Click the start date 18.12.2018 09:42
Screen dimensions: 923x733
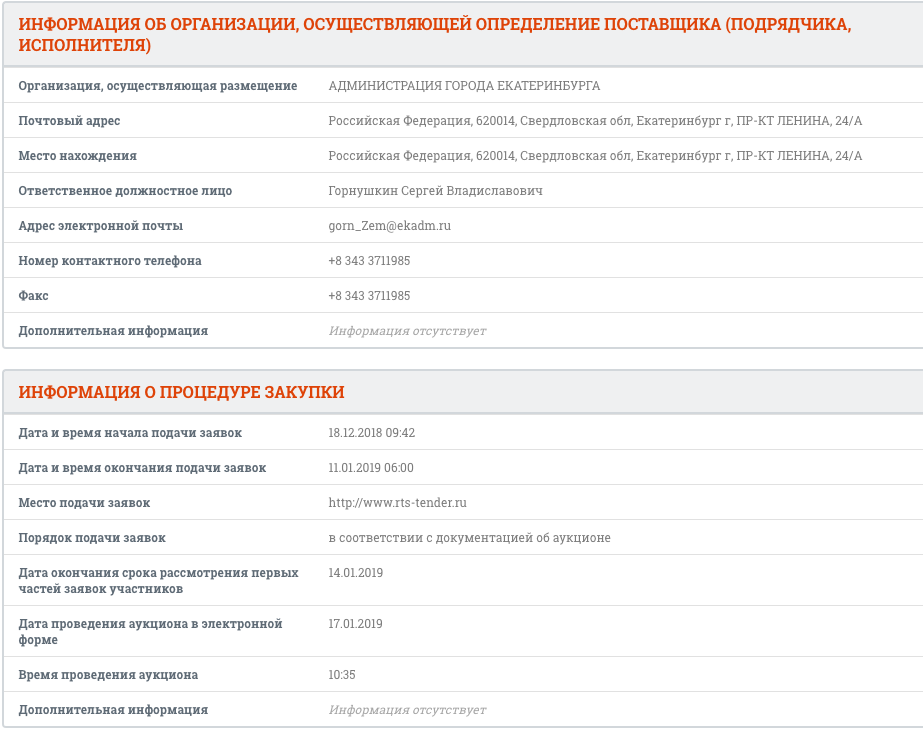tap(371, 433)
